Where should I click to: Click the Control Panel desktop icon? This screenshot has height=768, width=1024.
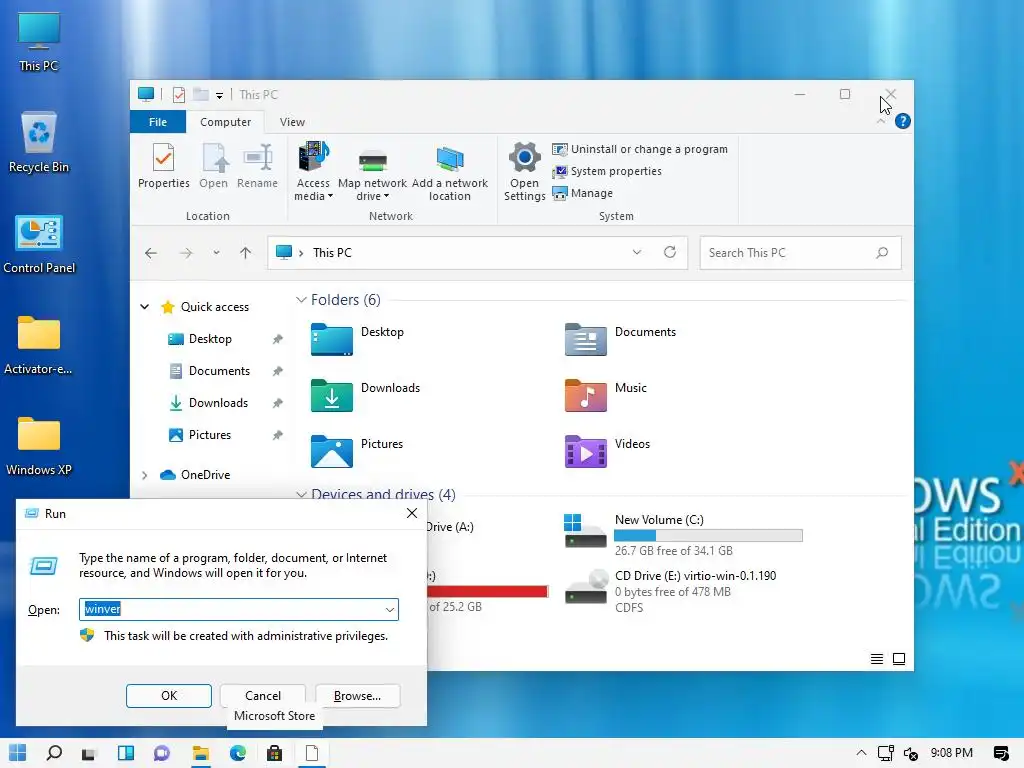click(39, 244)
